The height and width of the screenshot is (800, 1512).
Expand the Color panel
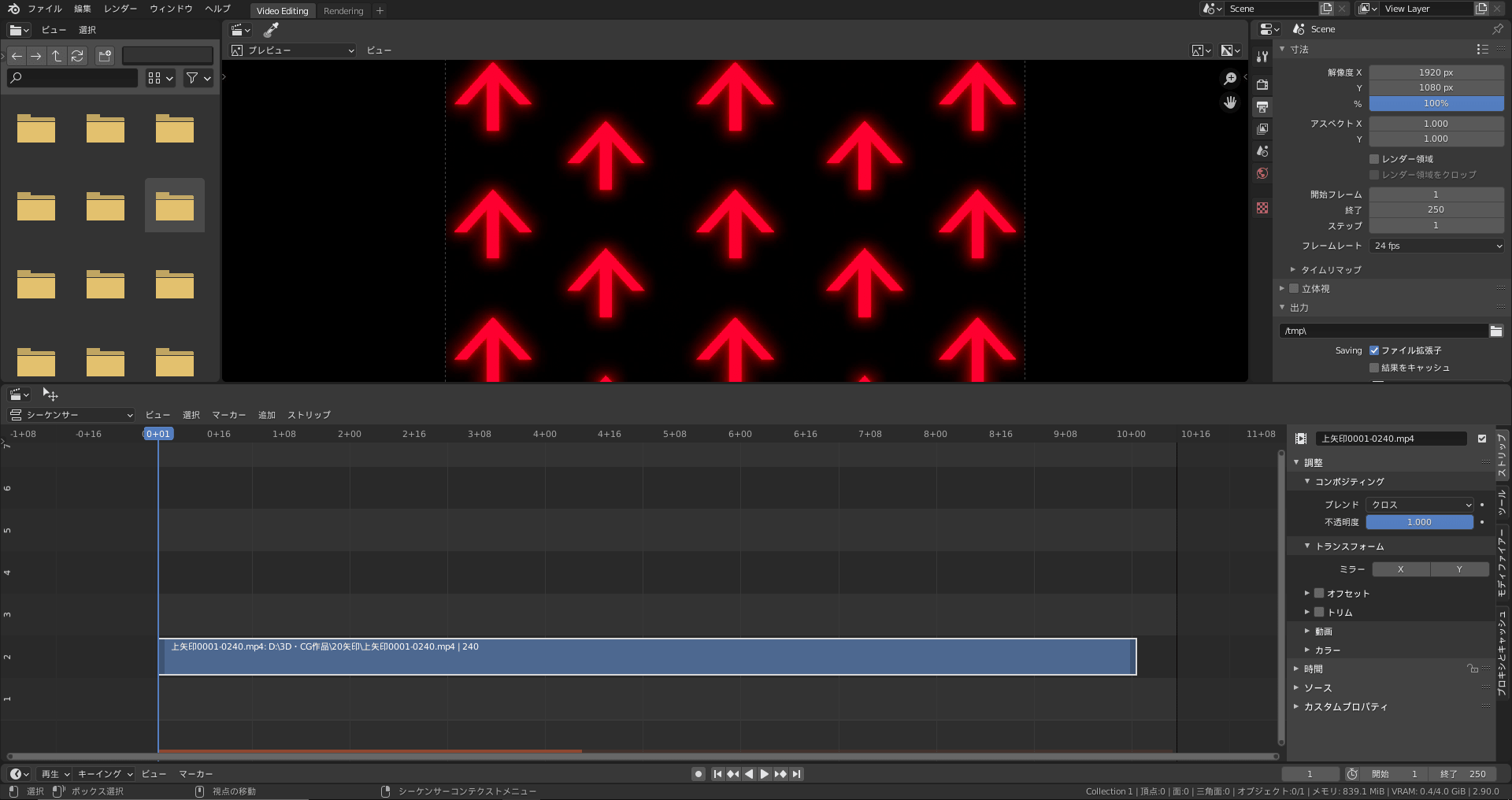pyautogui.click(x=1327, y=650)
